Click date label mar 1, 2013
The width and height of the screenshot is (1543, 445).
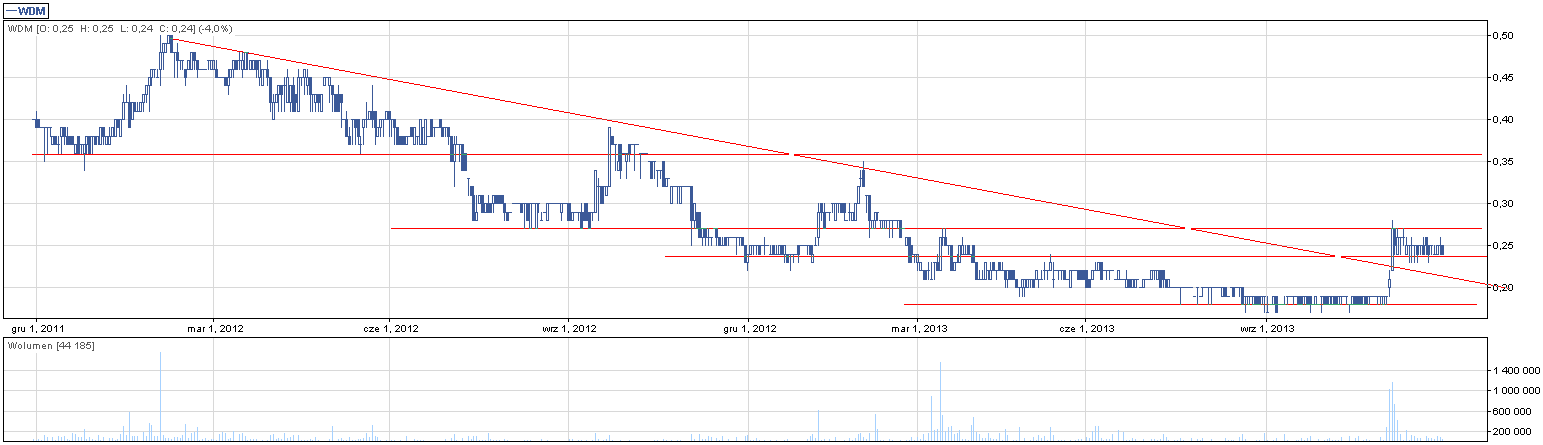[x=920, y=327]
